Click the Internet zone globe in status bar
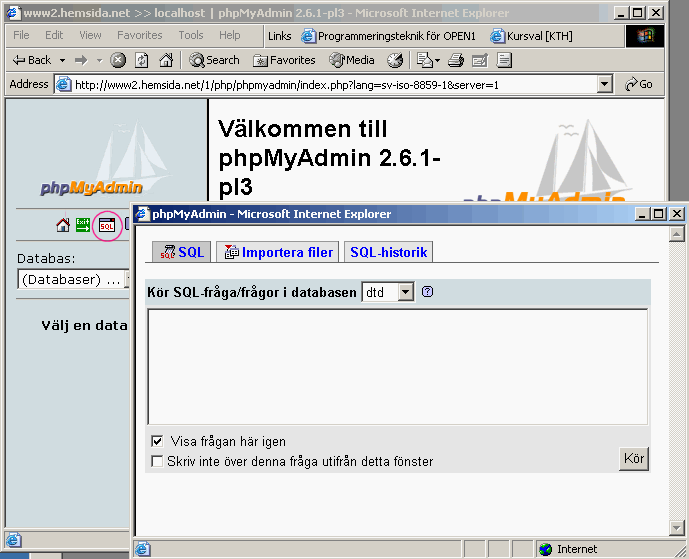 click(545, 549)
